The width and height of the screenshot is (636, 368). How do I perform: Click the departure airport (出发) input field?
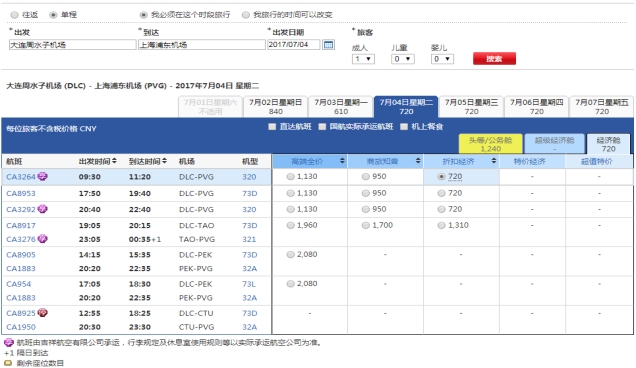click(73, 45)
